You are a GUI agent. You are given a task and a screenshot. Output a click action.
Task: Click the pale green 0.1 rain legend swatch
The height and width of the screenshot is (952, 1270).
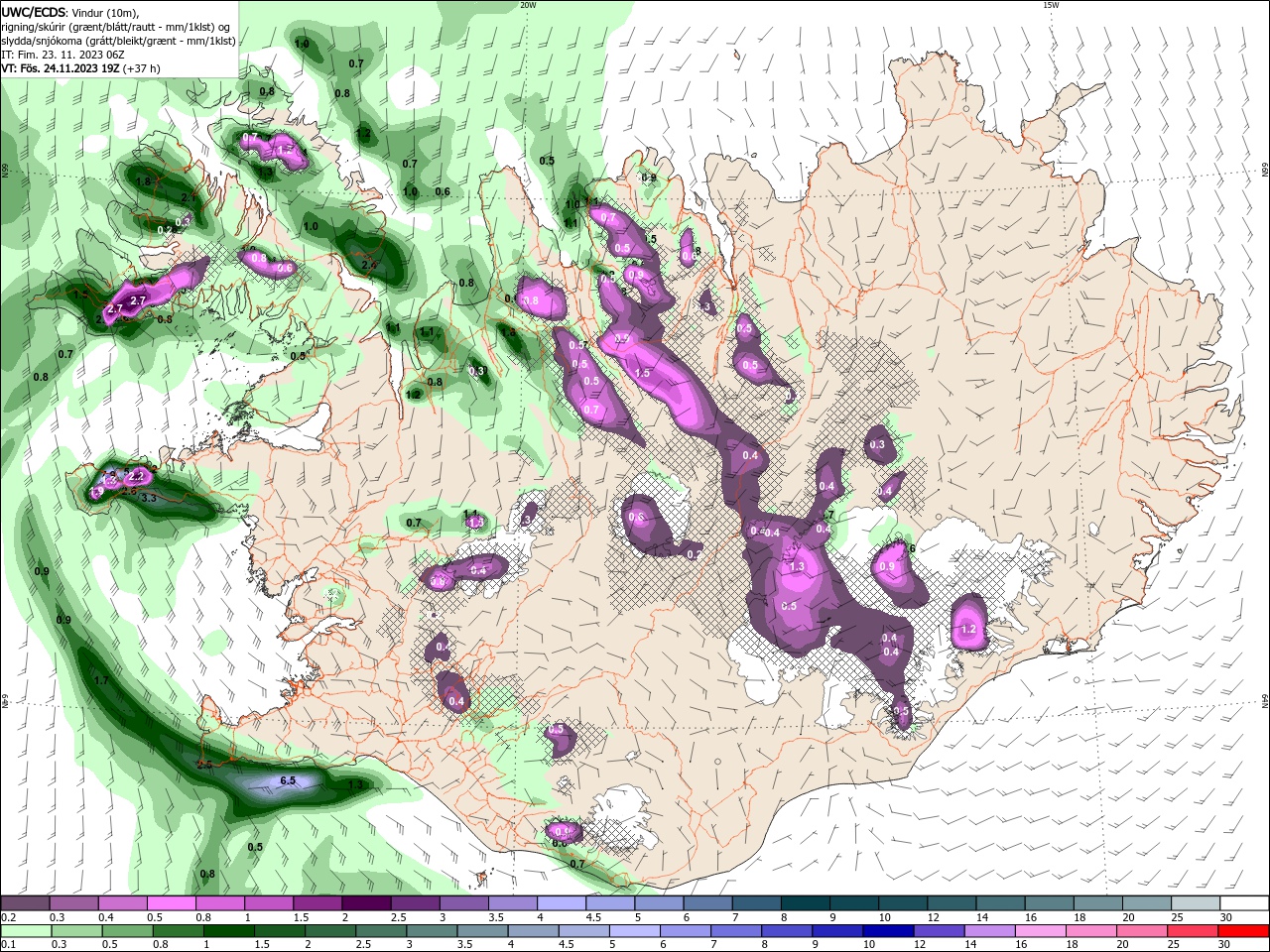(x=25, y=931)
